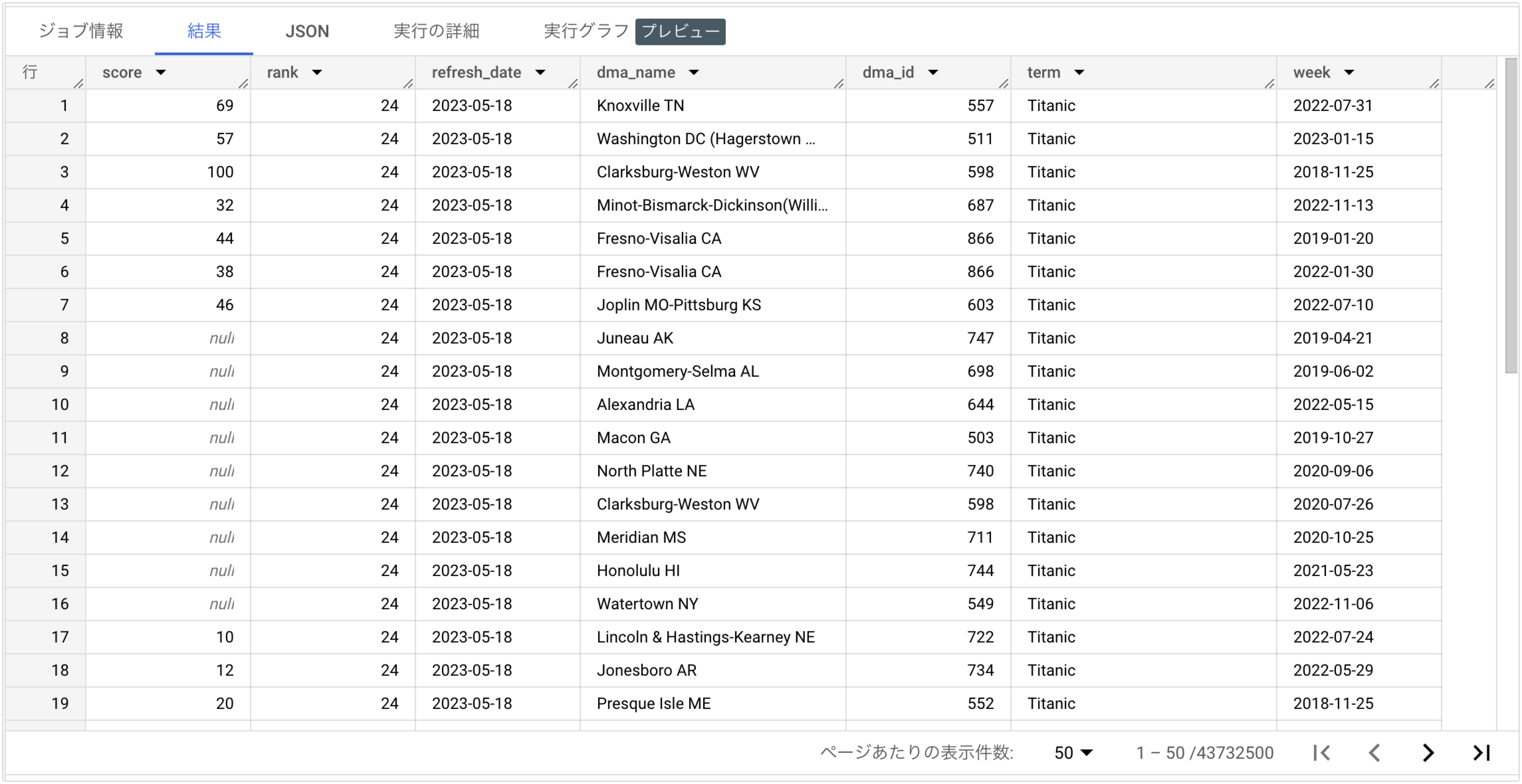Click score column resize handle
1522x784 pixels.
244,84
